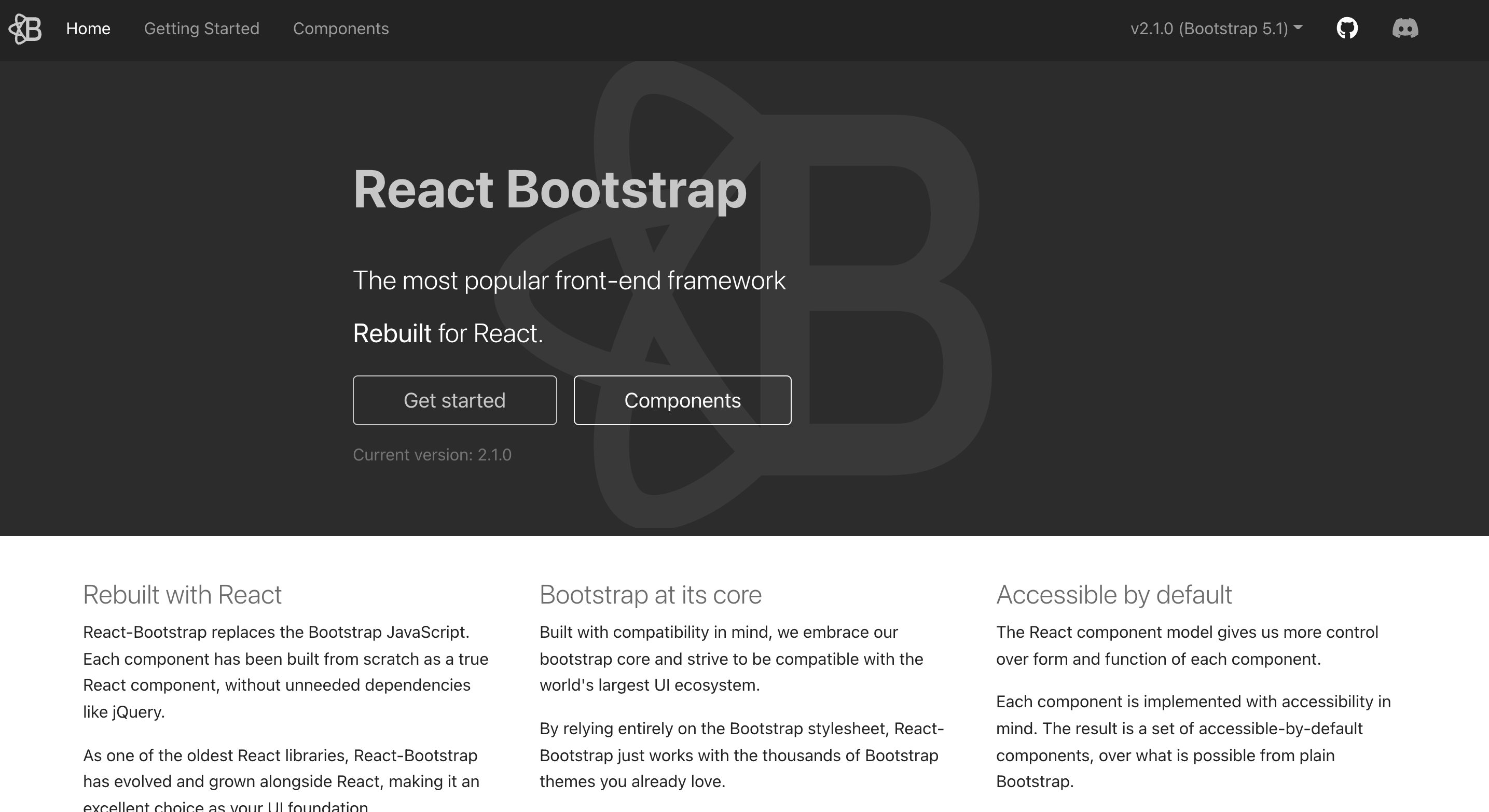Screen dimensions: 1489x812
Task: Open the Getting Started nav item
Action: (201, 29)
